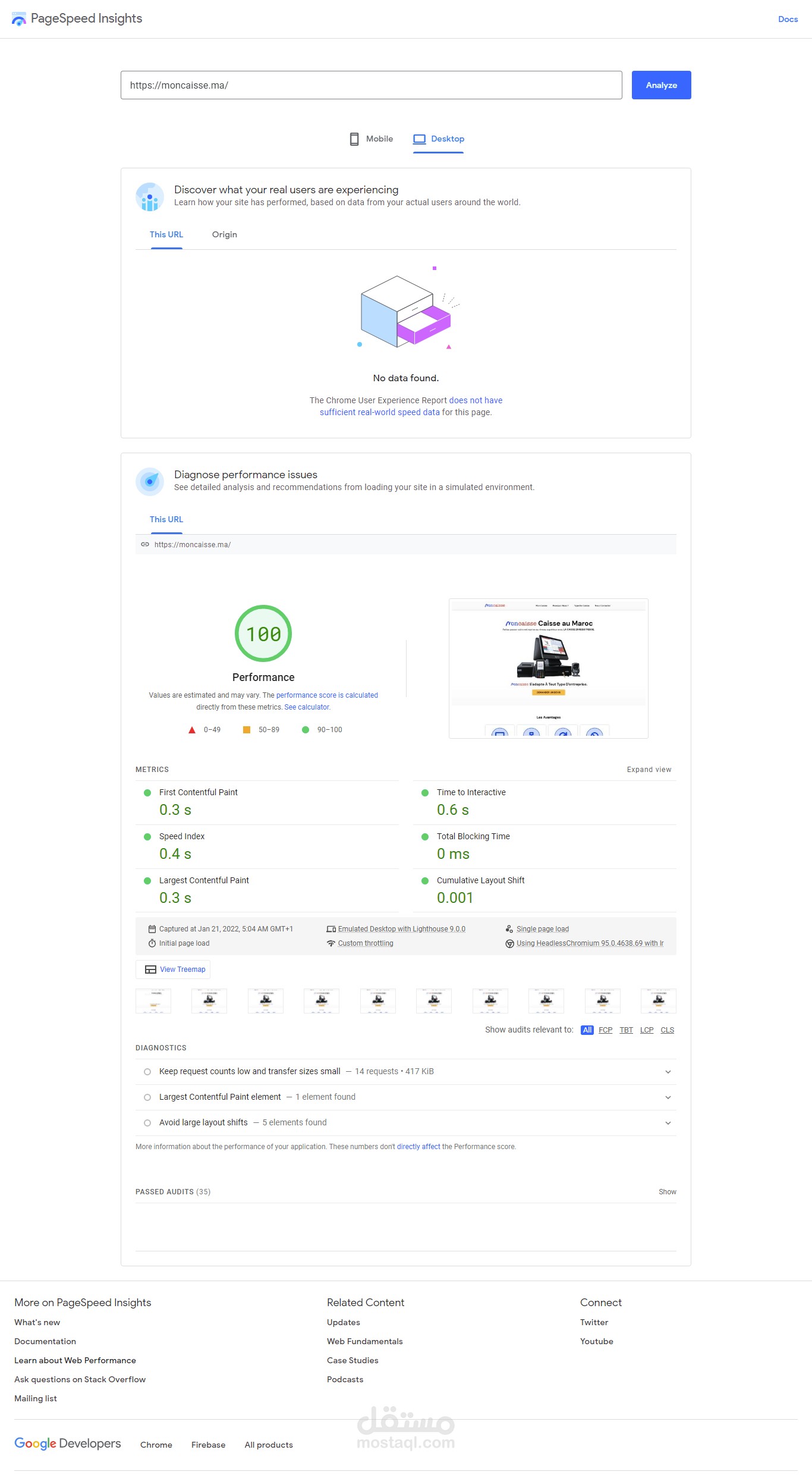
Task: Click Emulated Desktop with Lighthouse 9.0.0
Action: coord(402,929)
